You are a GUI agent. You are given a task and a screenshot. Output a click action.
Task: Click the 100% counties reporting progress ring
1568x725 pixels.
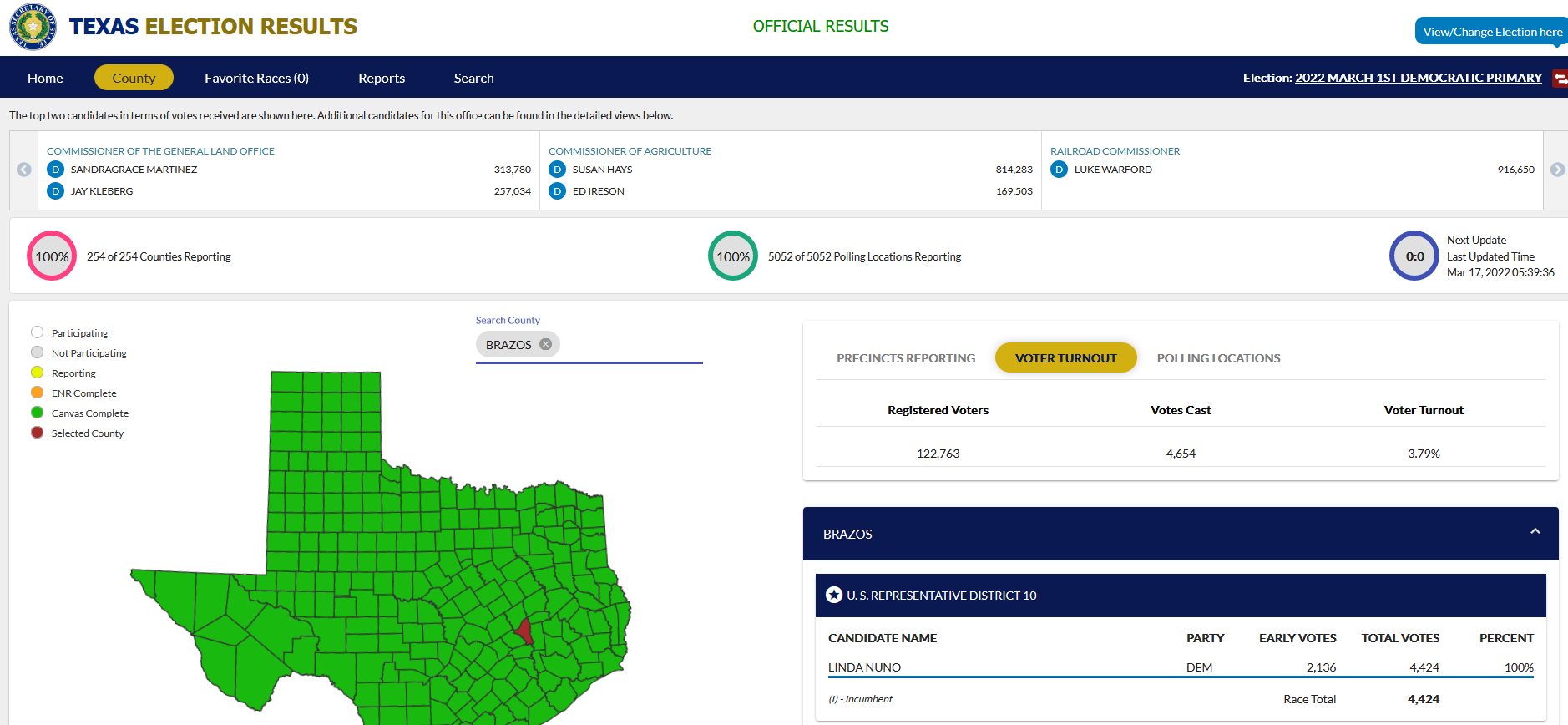[52, 256]
